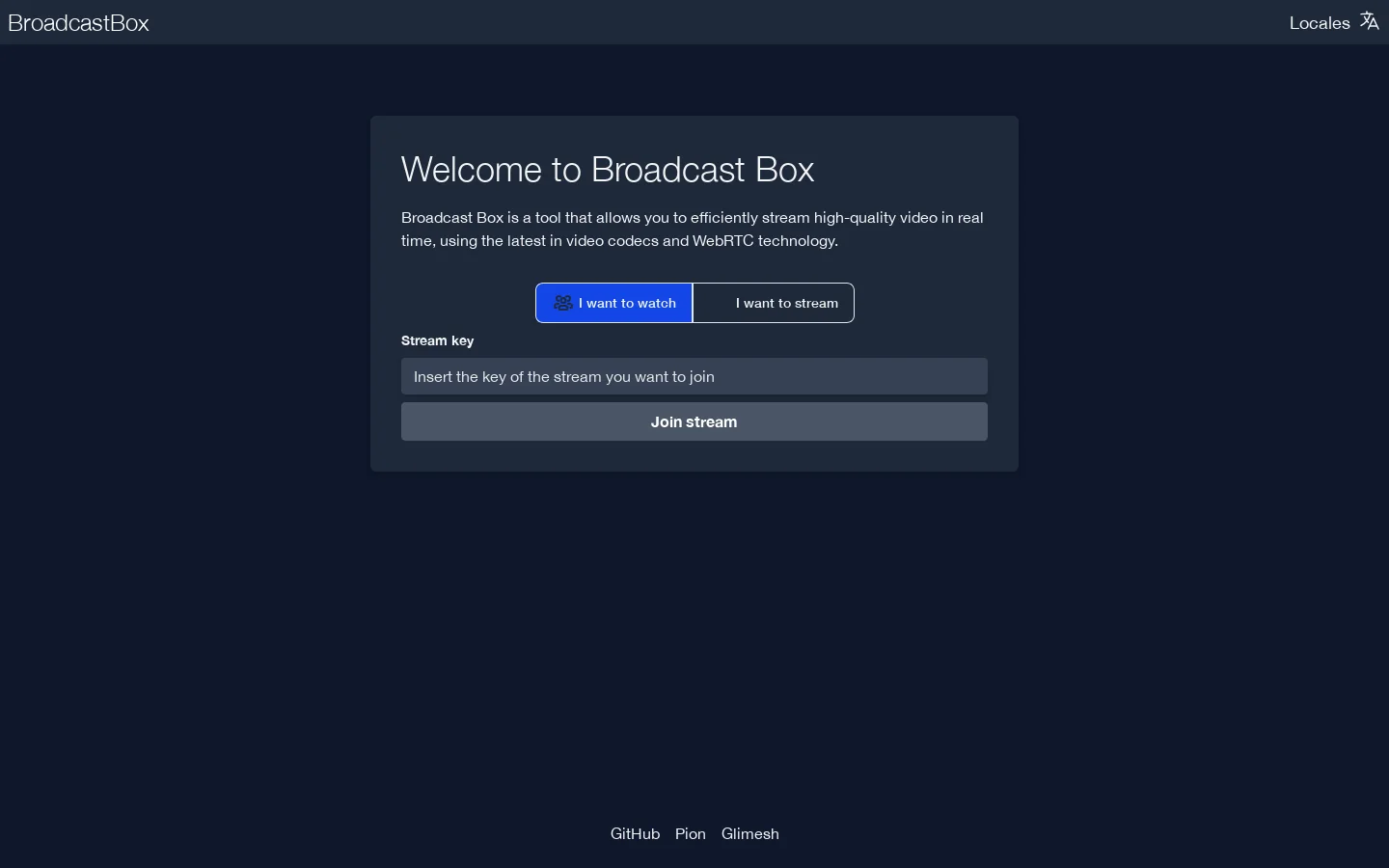Click the Broadcast Box description paragraph

click(x=693, y=229)
